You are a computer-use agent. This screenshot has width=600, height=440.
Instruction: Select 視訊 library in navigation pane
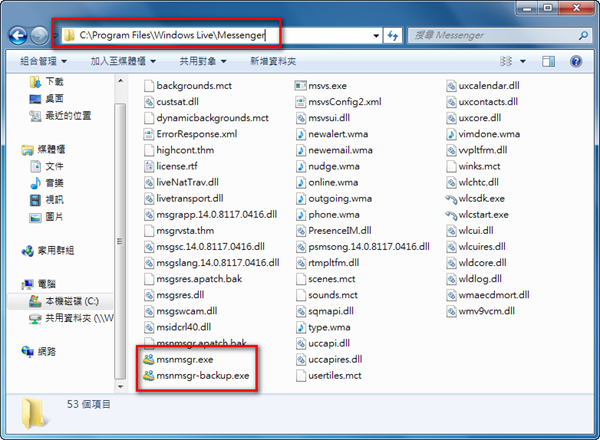point(46,200)
